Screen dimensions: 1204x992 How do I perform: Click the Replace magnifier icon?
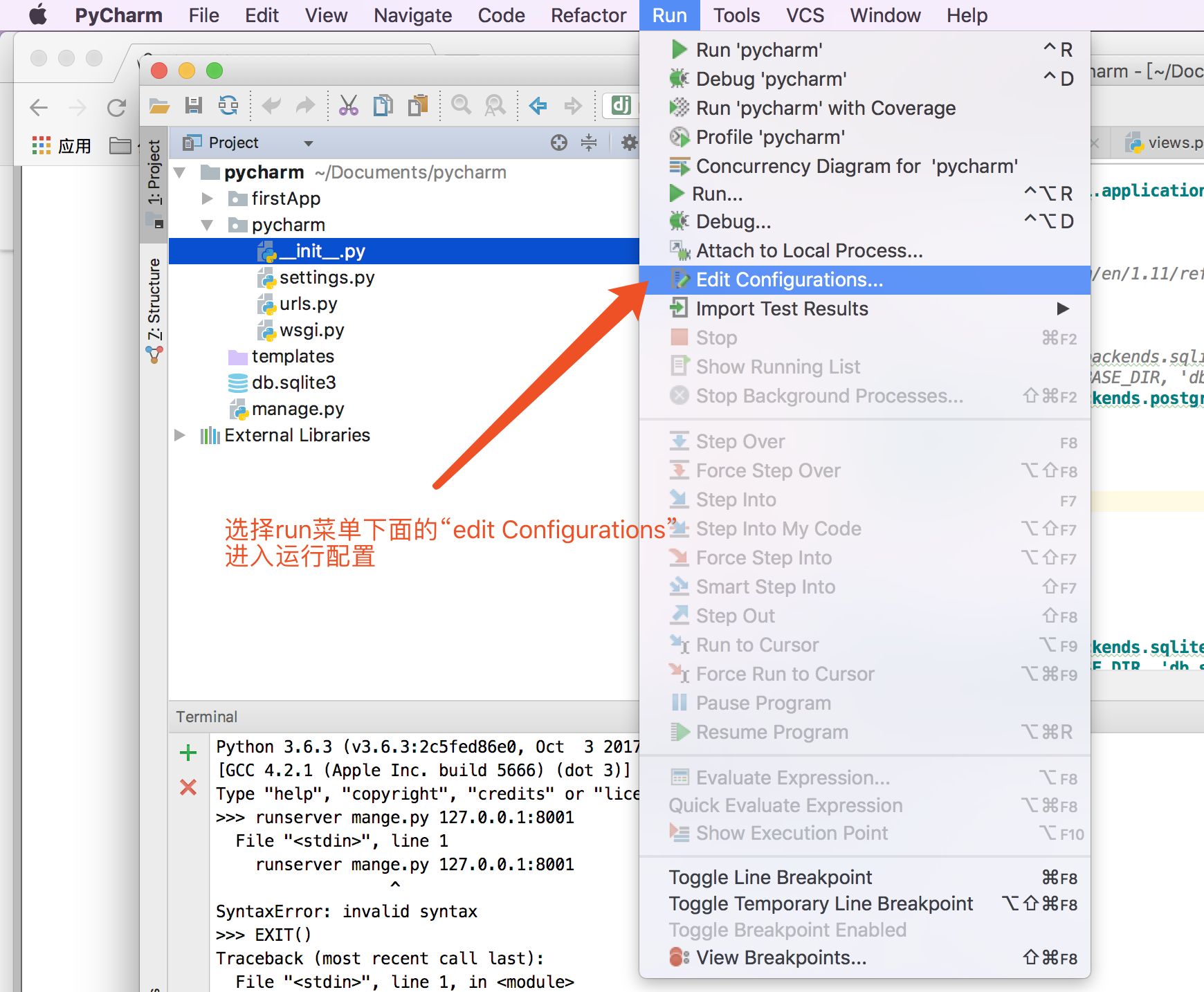495,105
